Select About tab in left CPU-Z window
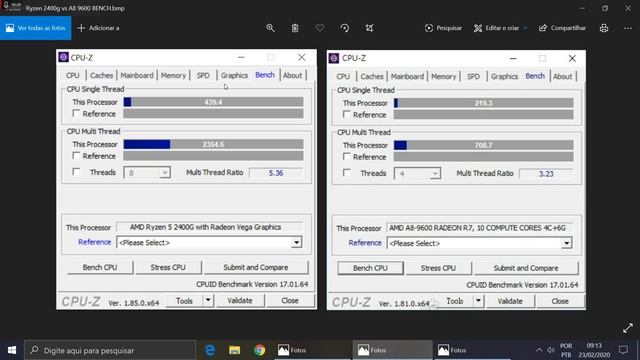640x360 pixels. click(293, 76)
